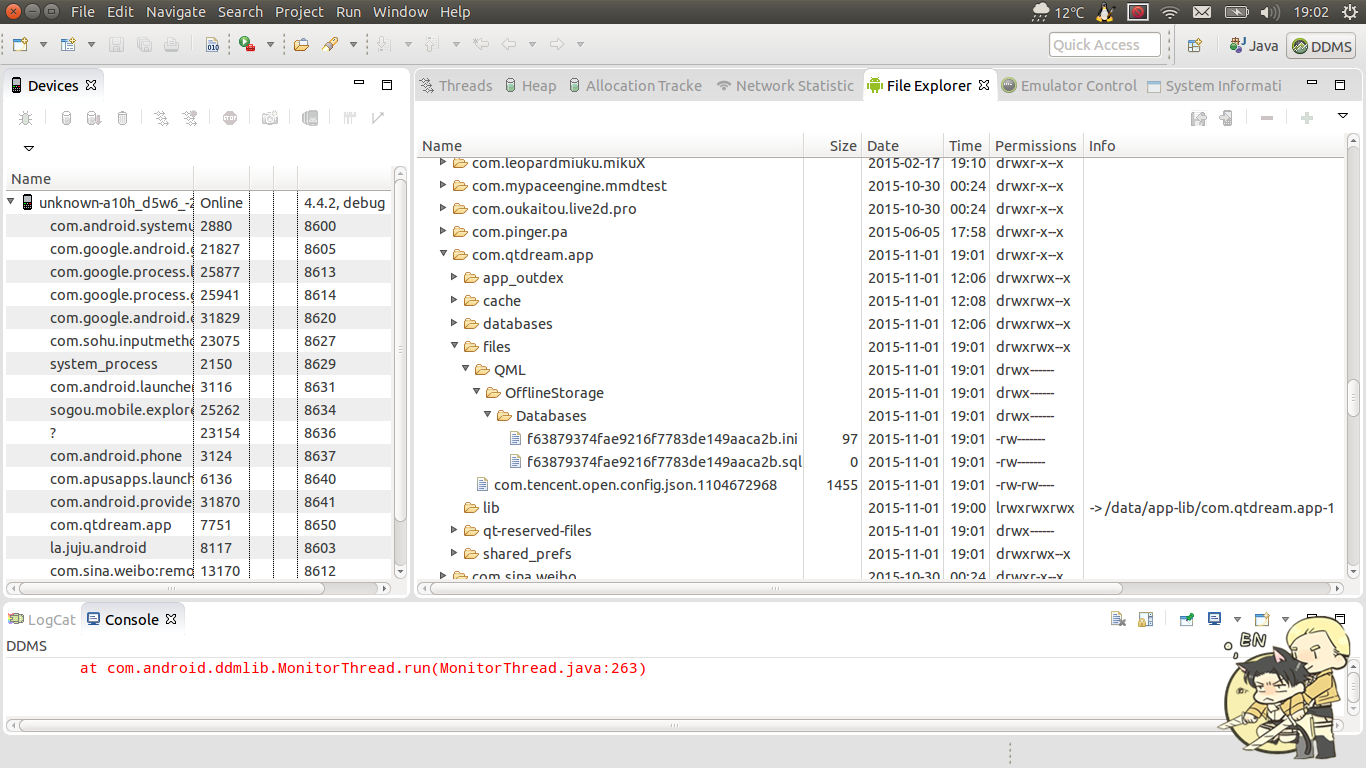The height and width of the screenshot is (768, 1366).
Task: Collapse the unknown-a10h device node
Action: click(11, 203)
